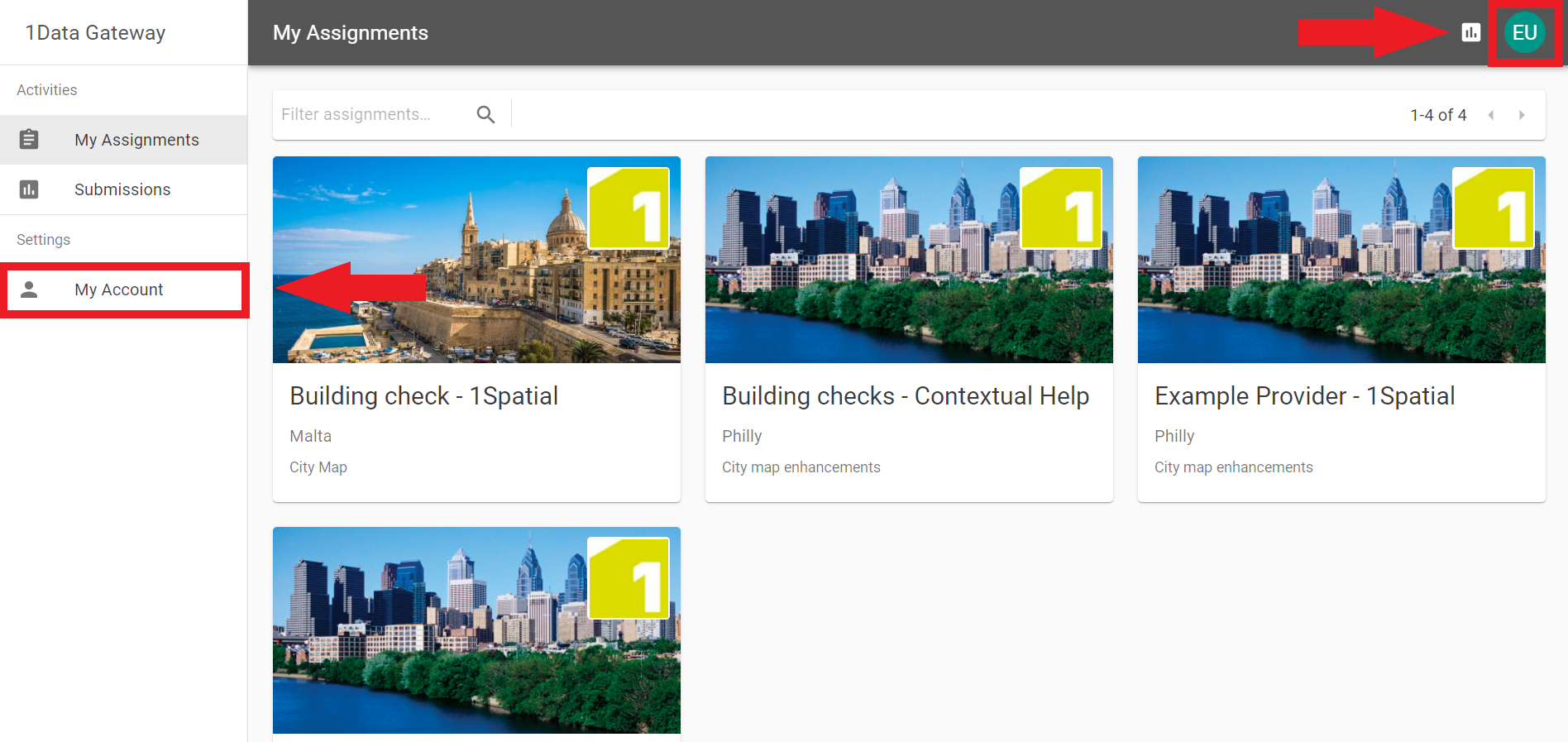Select My Assignments in the sidebar
Image resolution: width=1568 pixels, height=742 pixels.
[136, 140]
